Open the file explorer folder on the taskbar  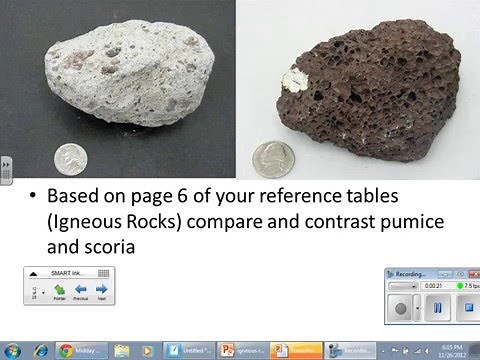122,351
